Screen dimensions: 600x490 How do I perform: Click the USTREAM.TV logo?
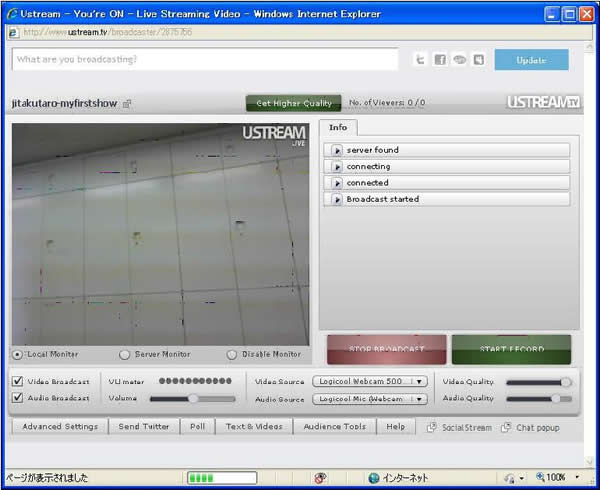pos(543,102)
